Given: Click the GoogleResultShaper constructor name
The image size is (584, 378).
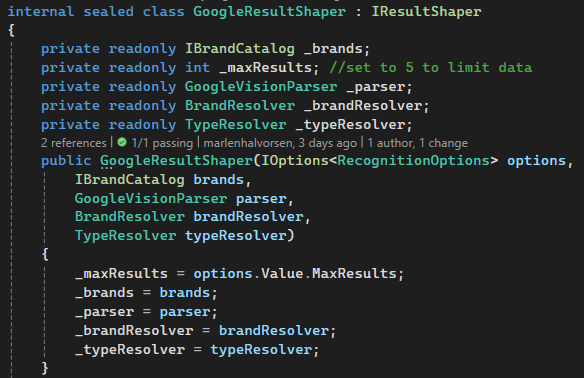Looking at the screenshot, I should (x=177, y=161).
